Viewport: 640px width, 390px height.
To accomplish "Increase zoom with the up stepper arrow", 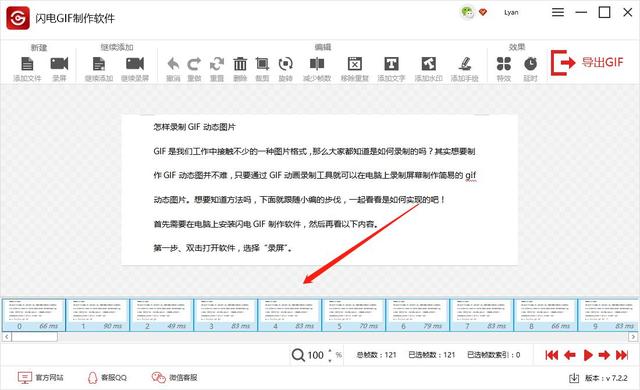I will click(x=330, y=351).
